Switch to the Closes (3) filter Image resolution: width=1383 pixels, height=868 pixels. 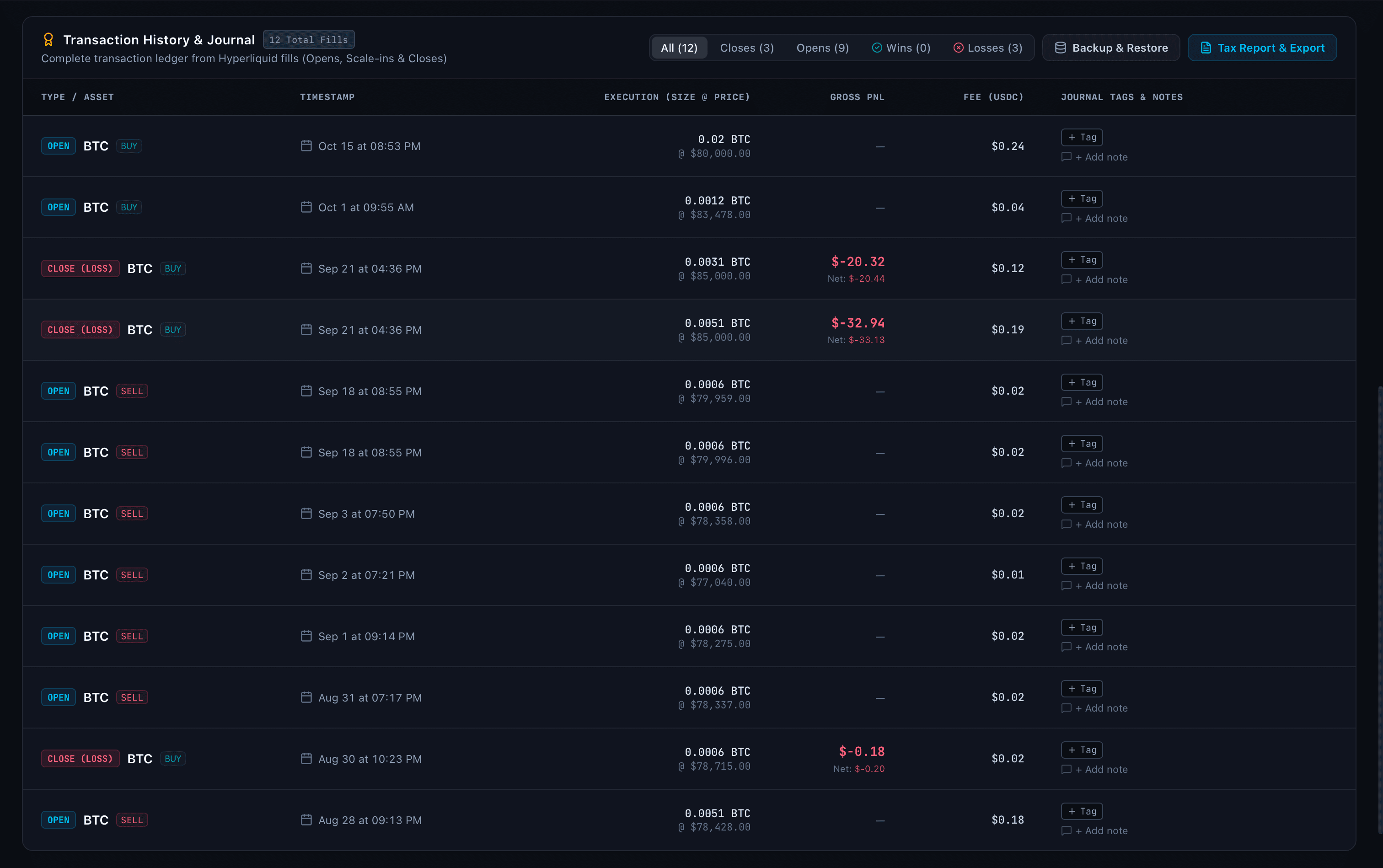pos(747,48)
